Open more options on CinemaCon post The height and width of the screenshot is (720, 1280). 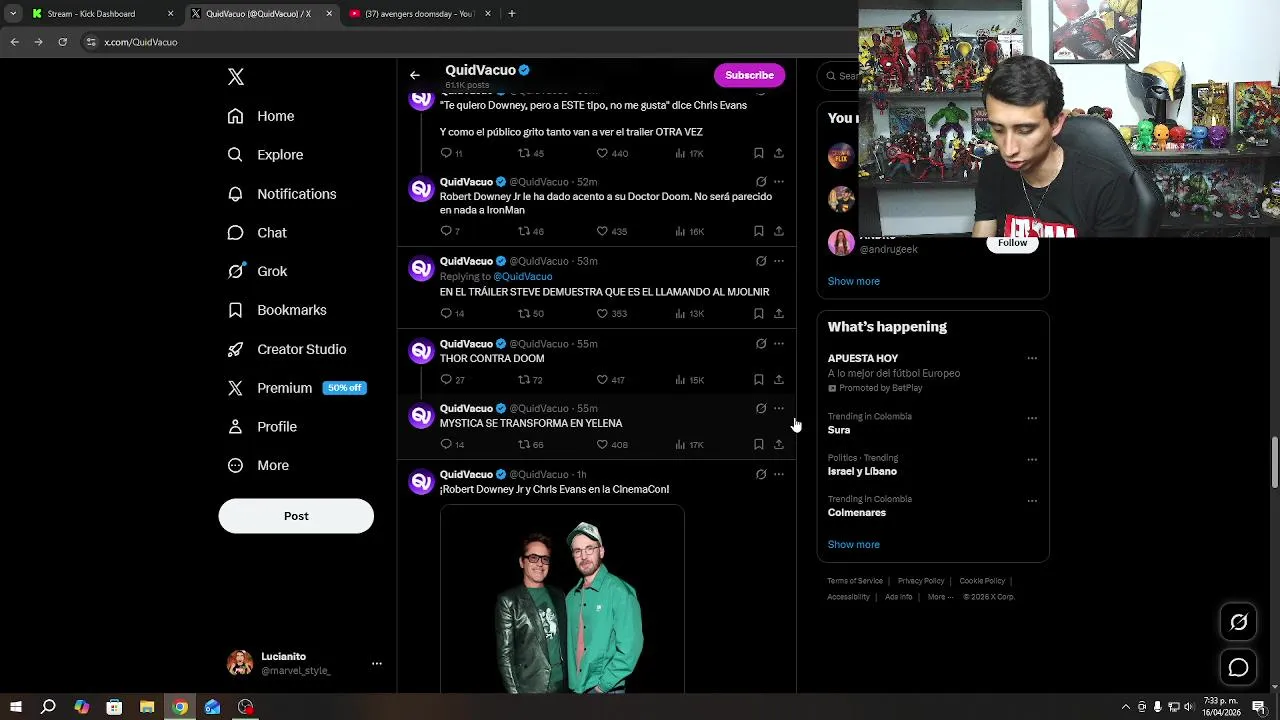point(779,474)
